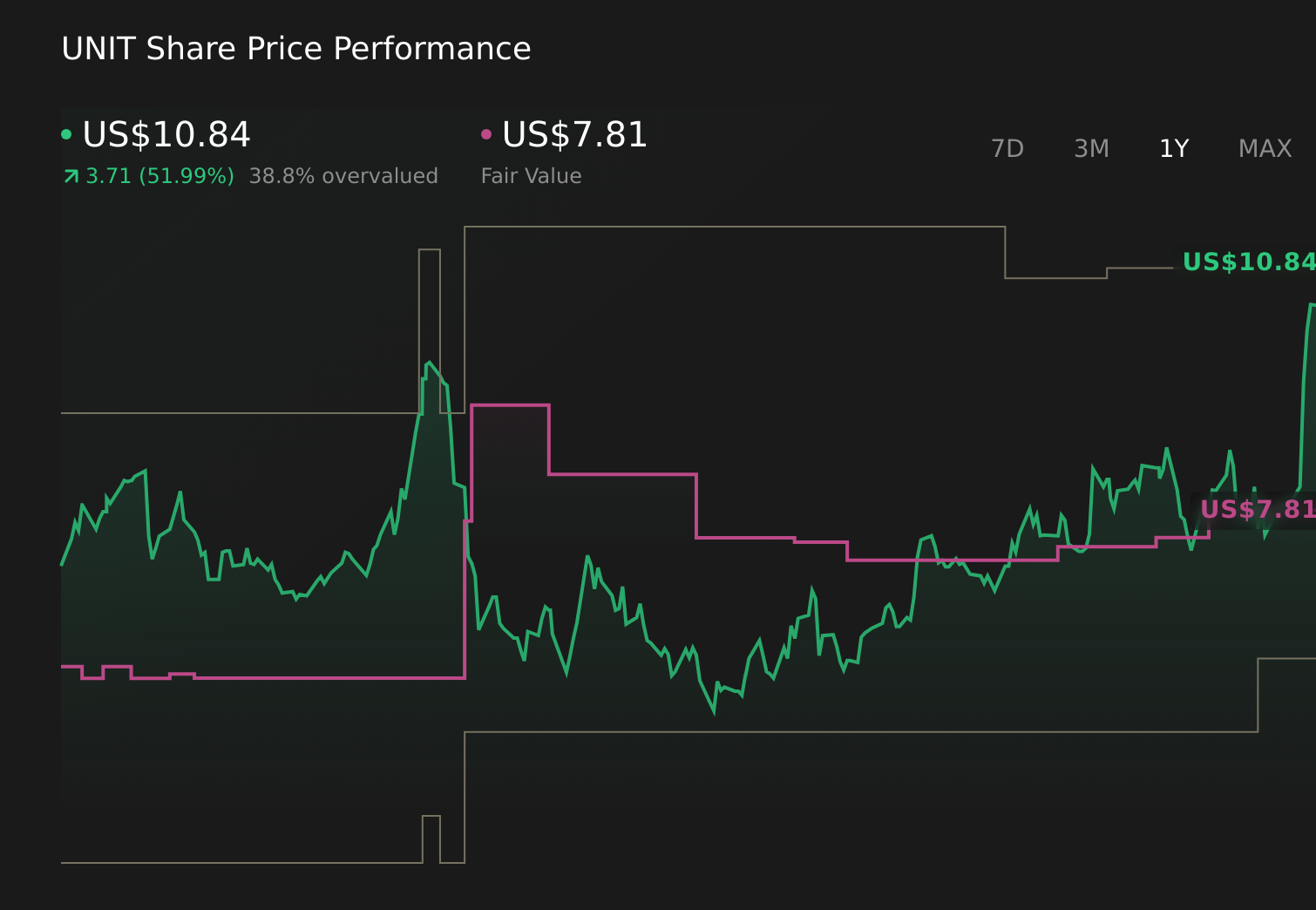The width and height of the screenshot is (1316, 910).
Task: Click the green share price legend dot
Action: 67,132
